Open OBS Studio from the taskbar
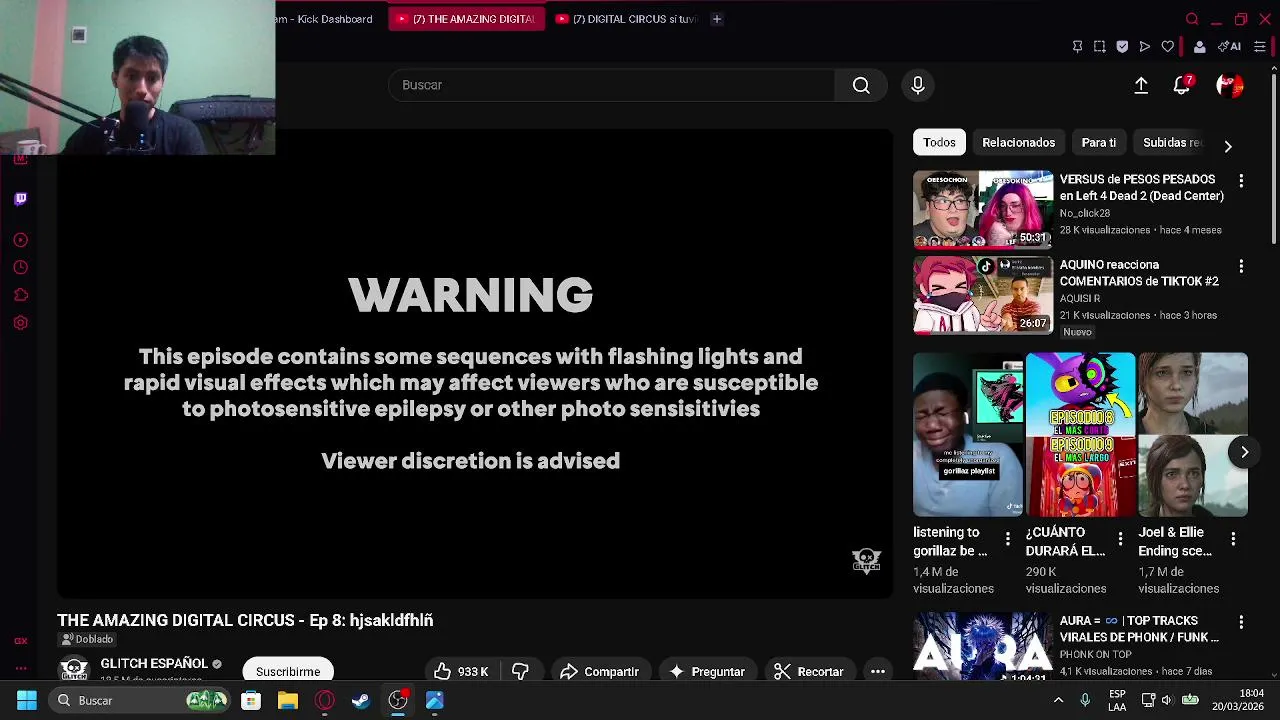The image size is (1280, 720). (x=398, y=700)
